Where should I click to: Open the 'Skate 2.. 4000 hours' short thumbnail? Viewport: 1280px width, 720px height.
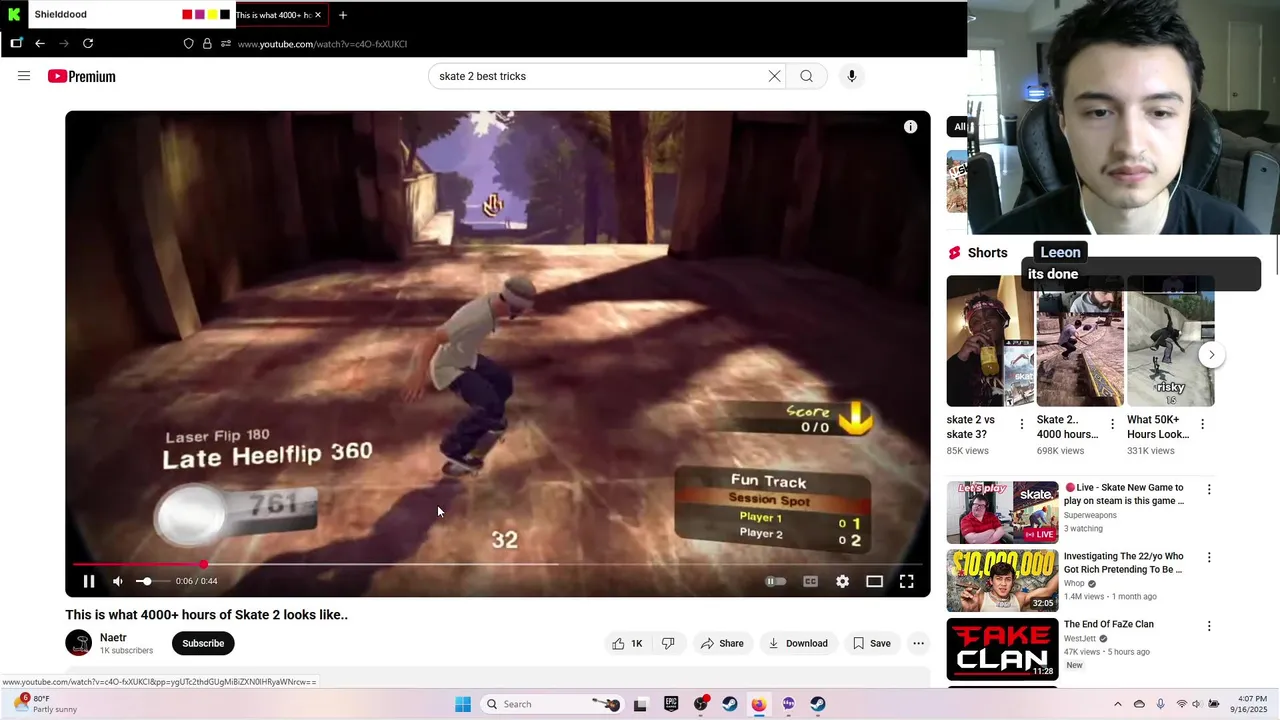pyautogui.click(x=1080, y=341)
